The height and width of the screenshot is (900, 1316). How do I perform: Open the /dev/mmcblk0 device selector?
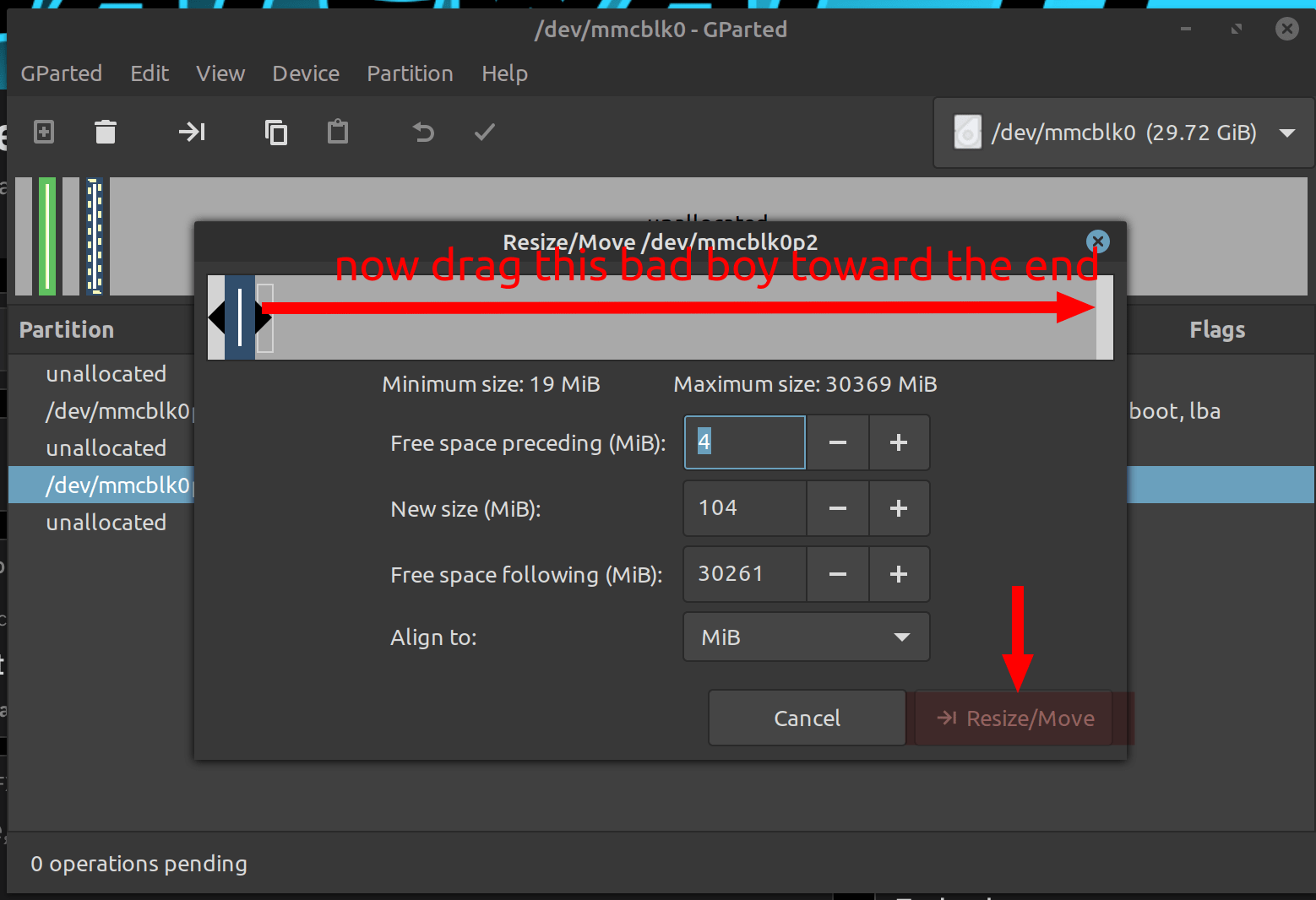pyautogui.click(x=1124, y=133)
